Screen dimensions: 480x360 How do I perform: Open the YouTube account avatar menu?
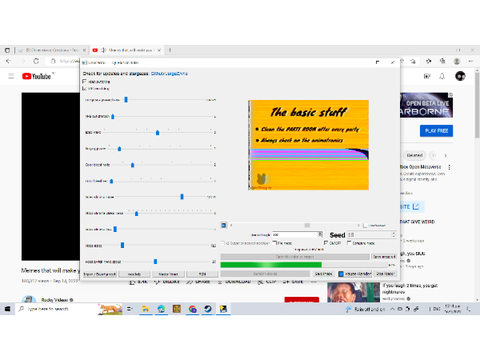point(460,76)
